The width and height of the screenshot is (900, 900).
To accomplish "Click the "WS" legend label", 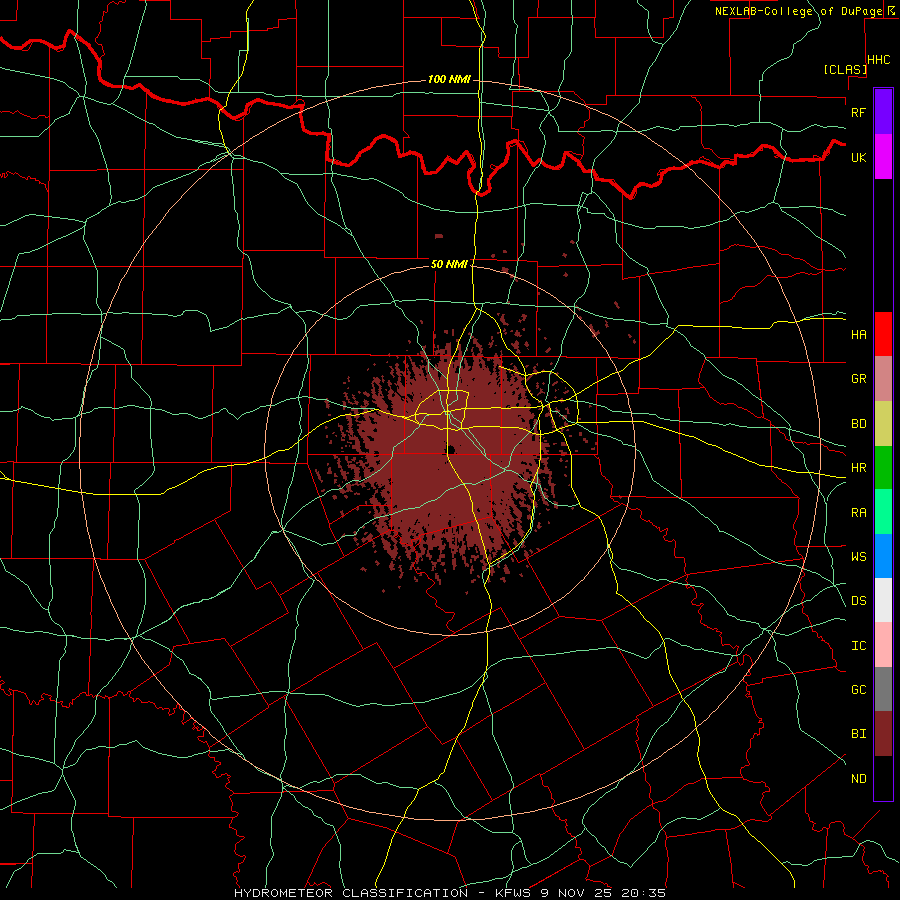I will [858, 557].
